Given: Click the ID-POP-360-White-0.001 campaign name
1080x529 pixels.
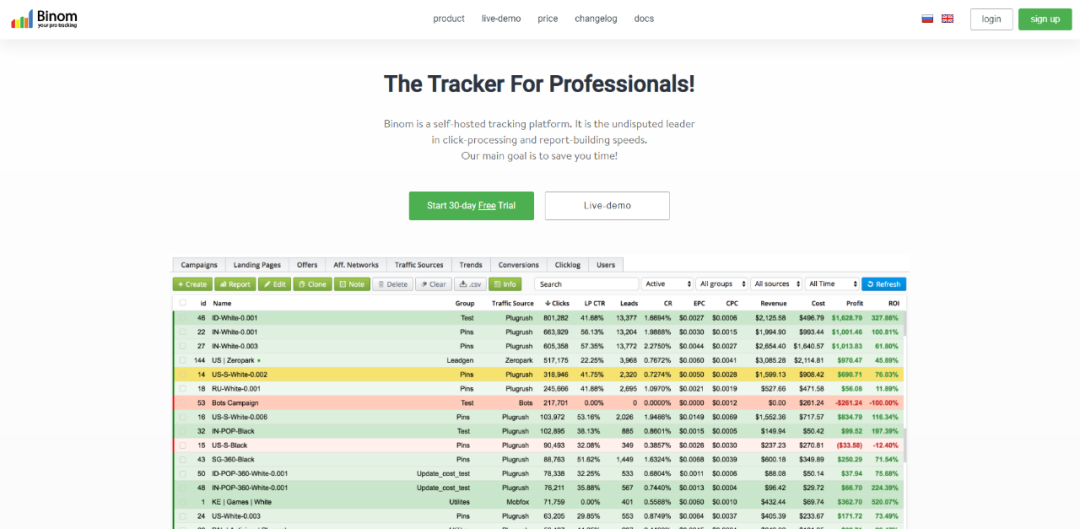Looking at the screenshot, I should [x=250, y=473].
